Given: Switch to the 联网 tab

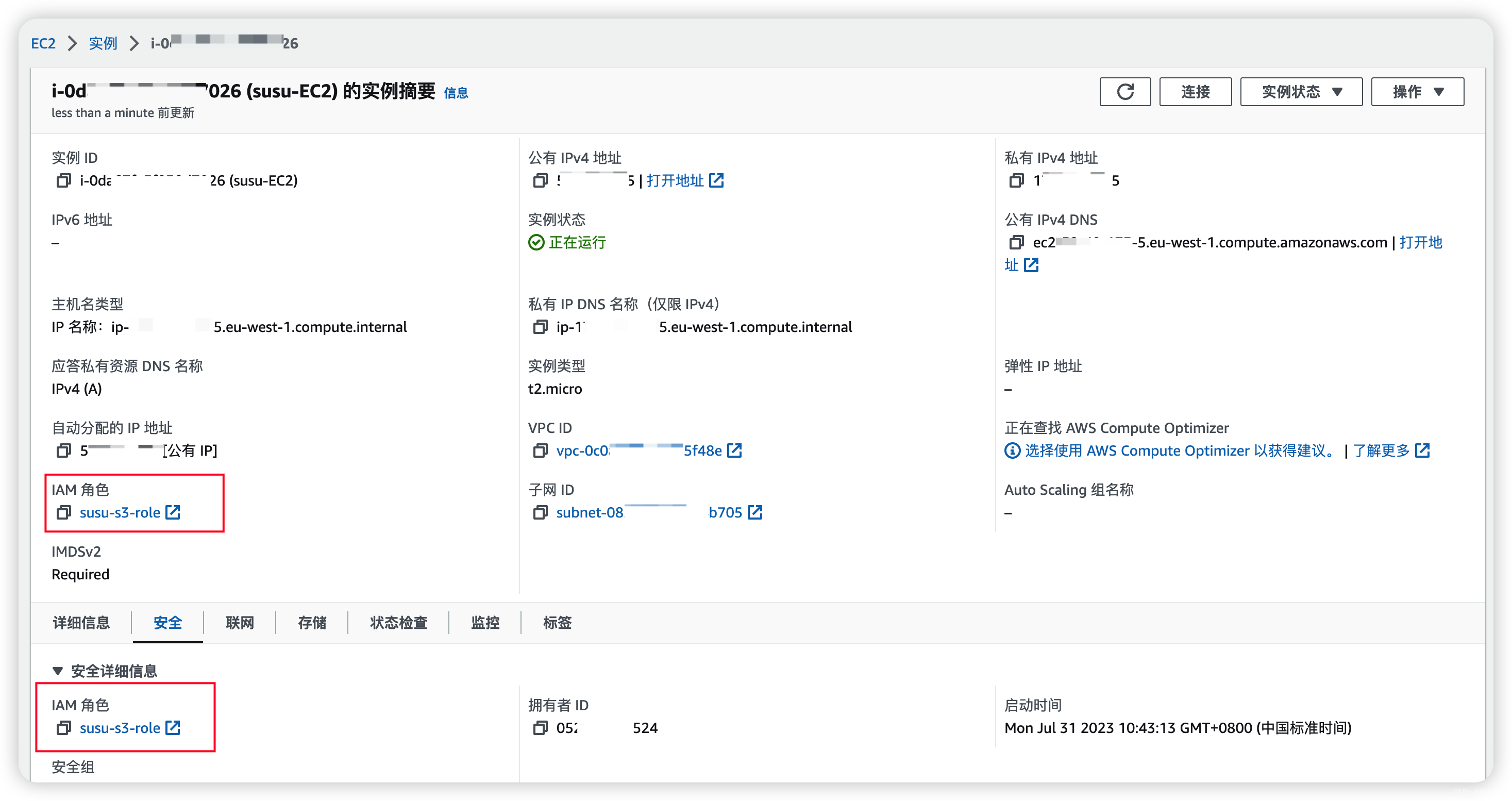Looking at the screenshot, I should tap(240, 623).
